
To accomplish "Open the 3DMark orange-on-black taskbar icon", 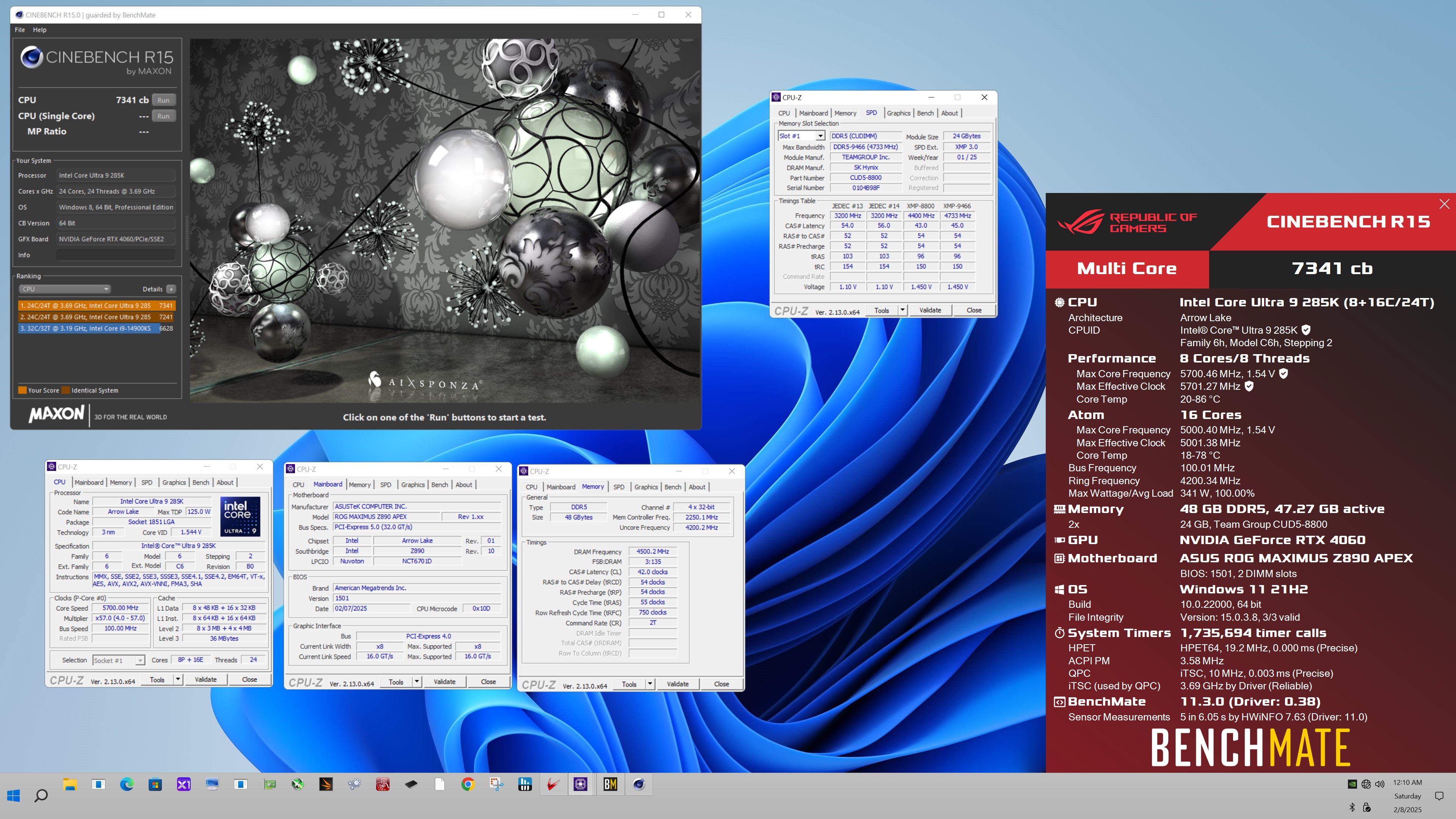I will coord(326,784).
